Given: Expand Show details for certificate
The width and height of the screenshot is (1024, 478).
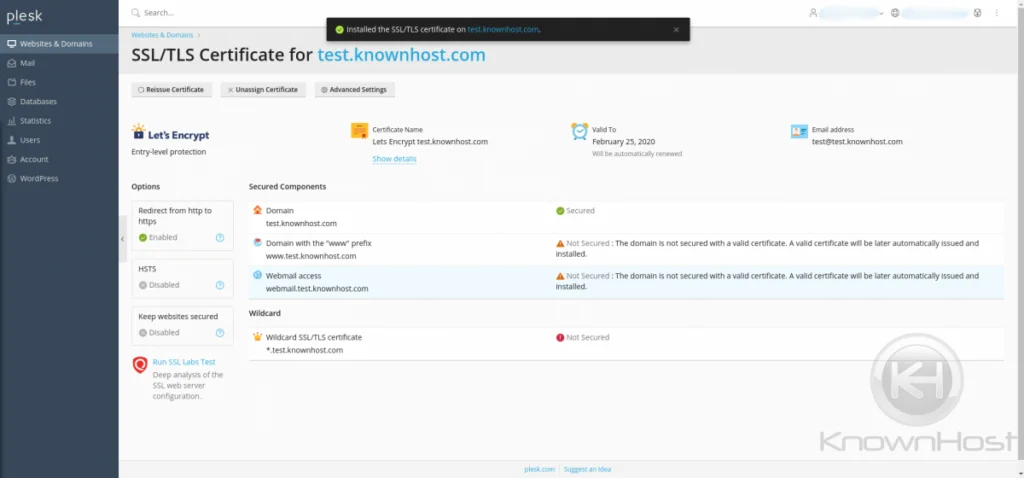Looking at the screenshot, I should 394,159.
